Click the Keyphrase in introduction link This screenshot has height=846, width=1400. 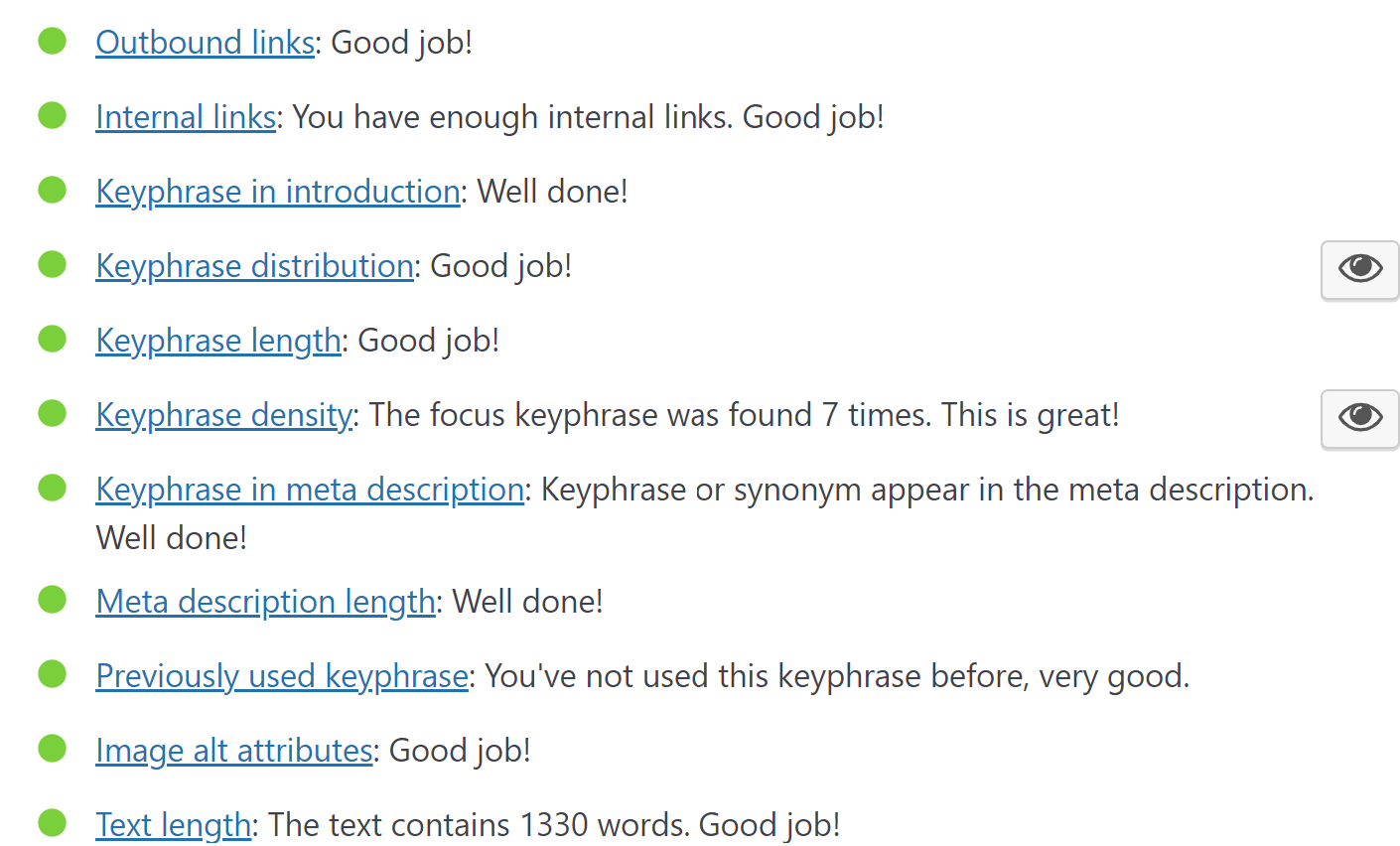[277, 192]
